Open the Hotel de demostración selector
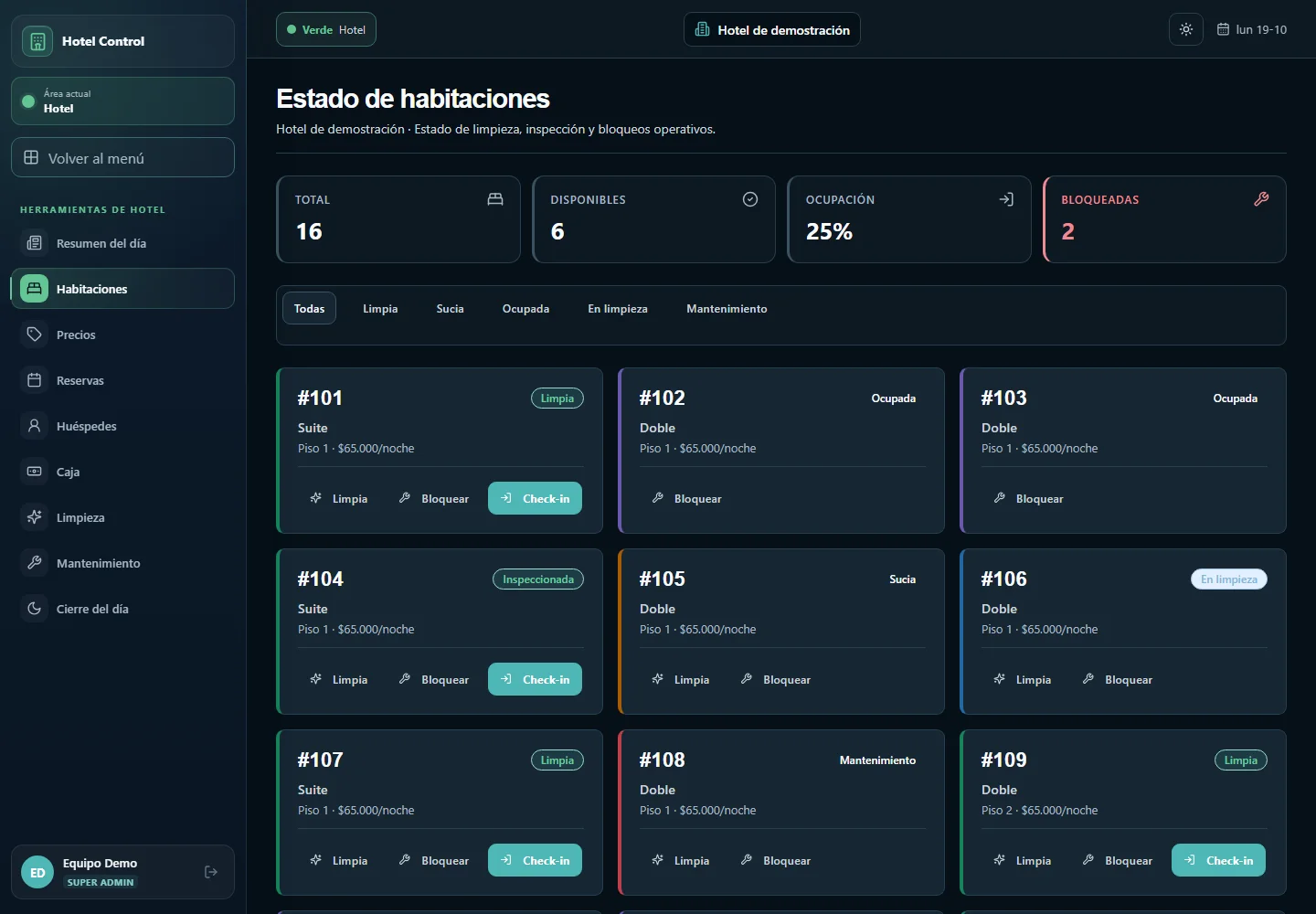The height and width of the screenshot is (914, 1316). (x=772, y=29)
